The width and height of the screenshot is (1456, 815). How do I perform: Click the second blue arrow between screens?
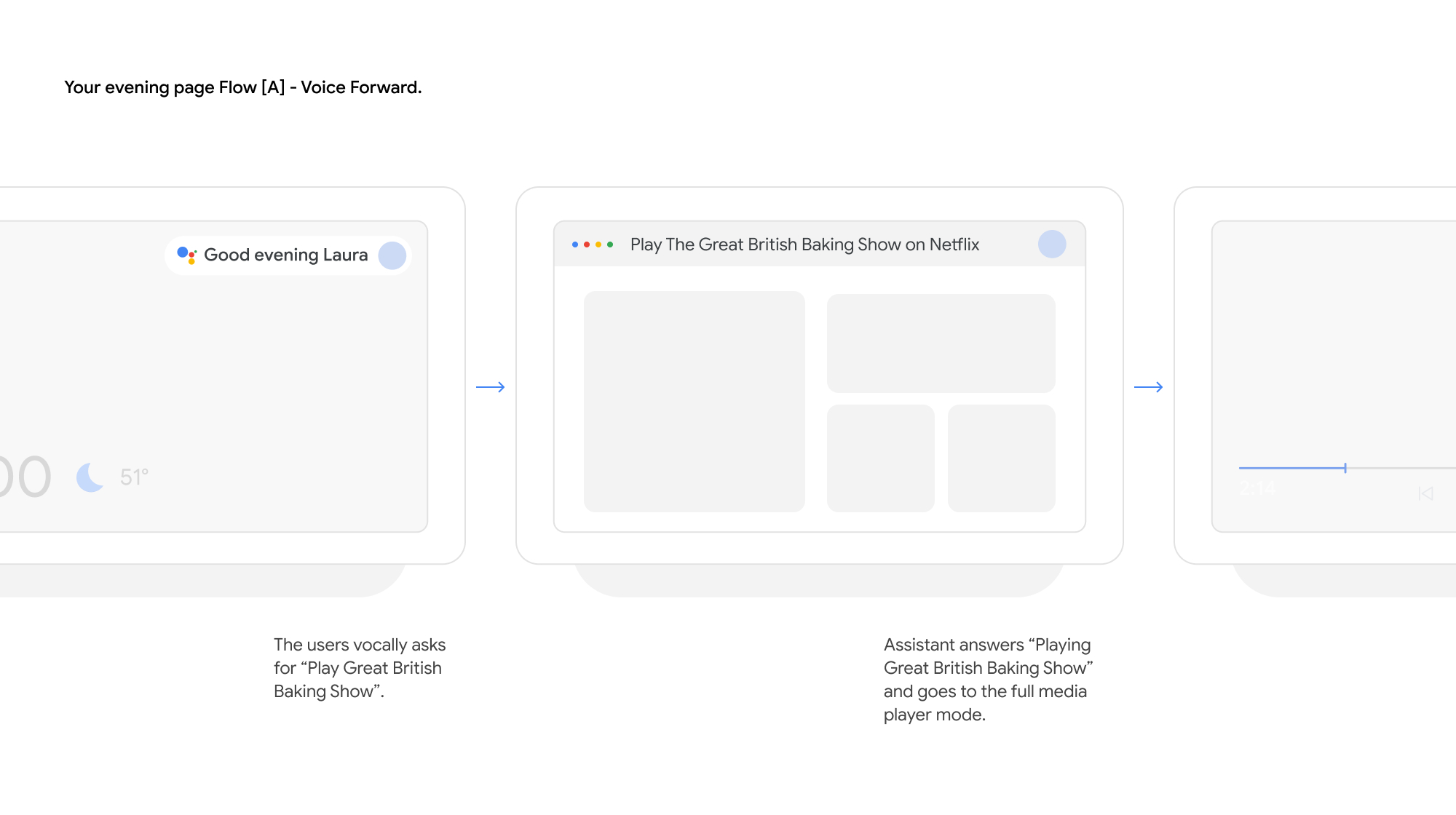pos(1149,387)
